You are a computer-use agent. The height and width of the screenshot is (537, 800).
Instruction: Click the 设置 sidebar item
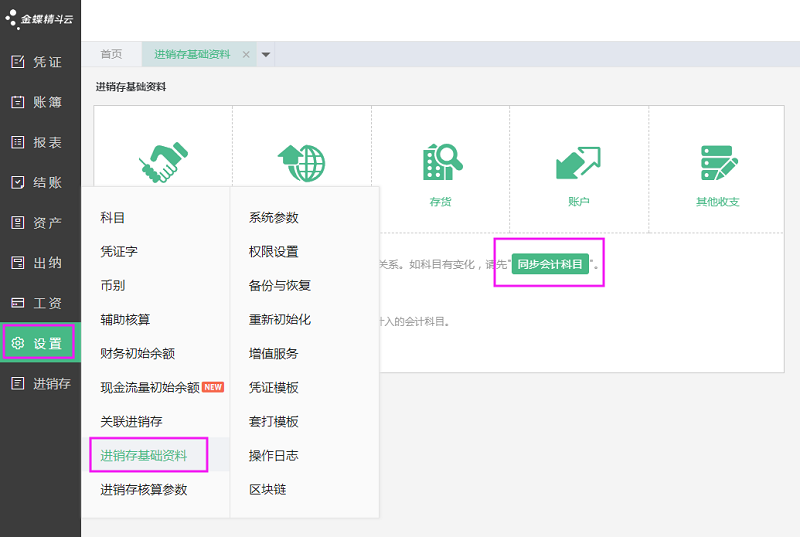[40, 344]
